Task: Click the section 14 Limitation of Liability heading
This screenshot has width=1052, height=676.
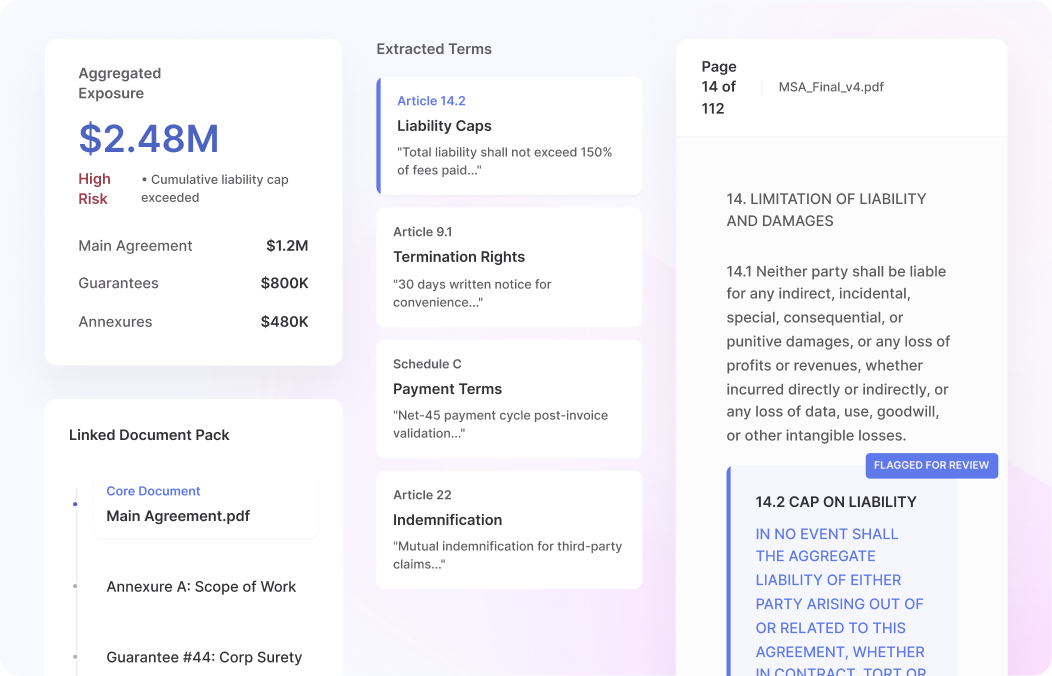Action: [x=826, y=210]
